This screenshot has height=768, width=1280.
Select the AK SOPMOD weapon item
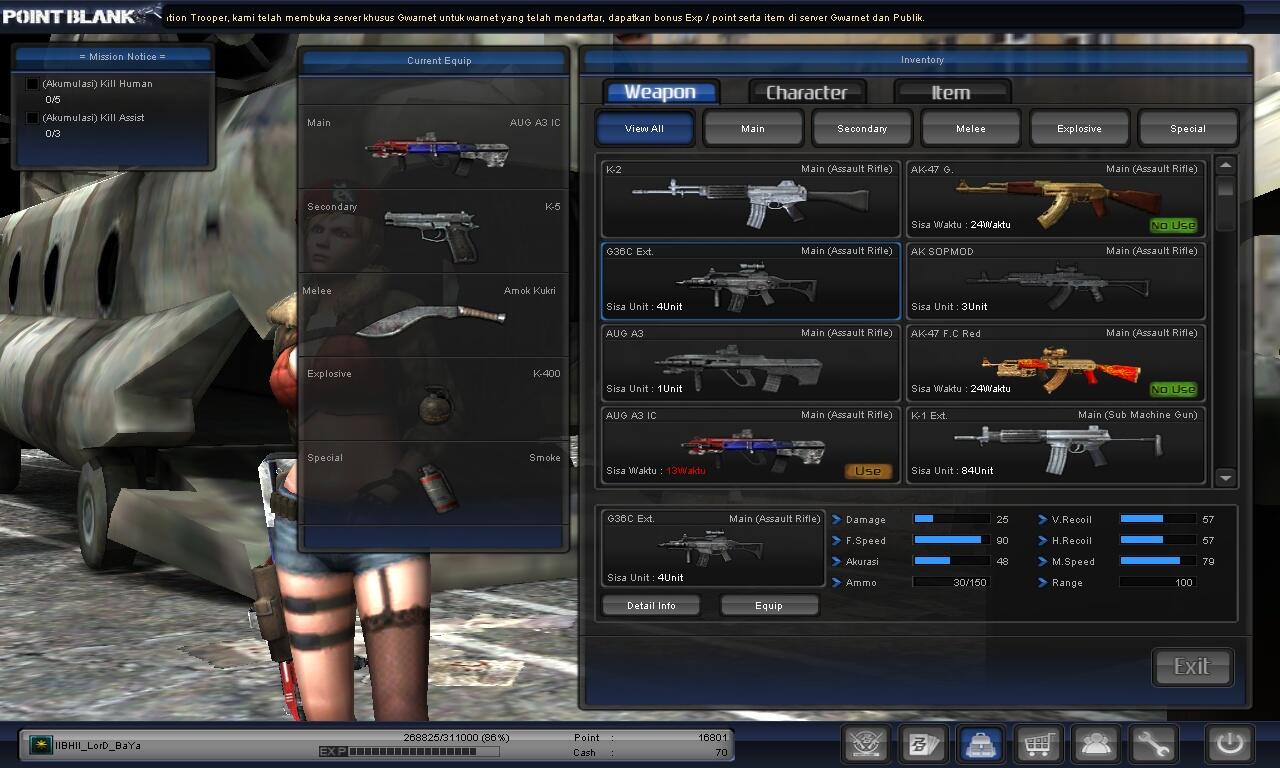tap(1055, 280)
